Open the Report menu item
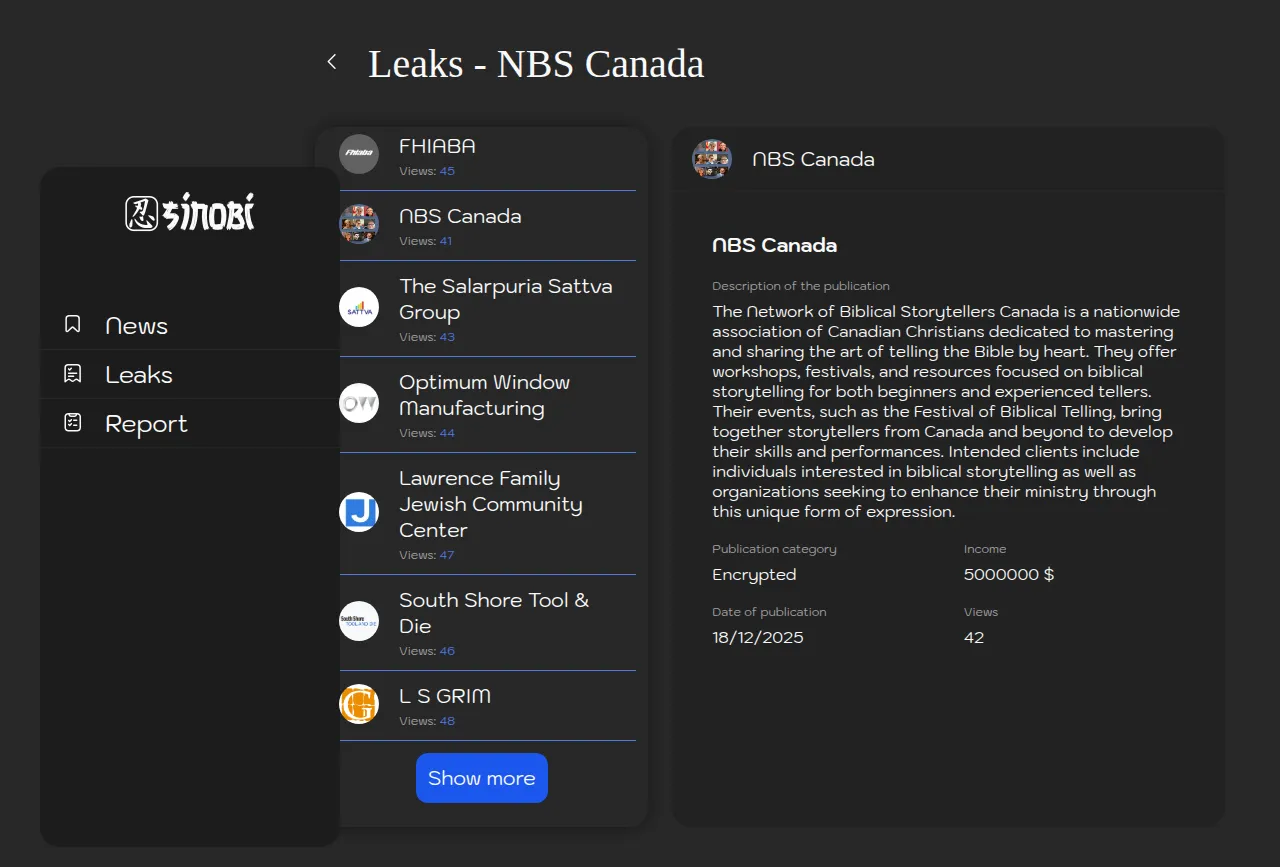Viewport: 1280px width, 867px height. [146, 424]
